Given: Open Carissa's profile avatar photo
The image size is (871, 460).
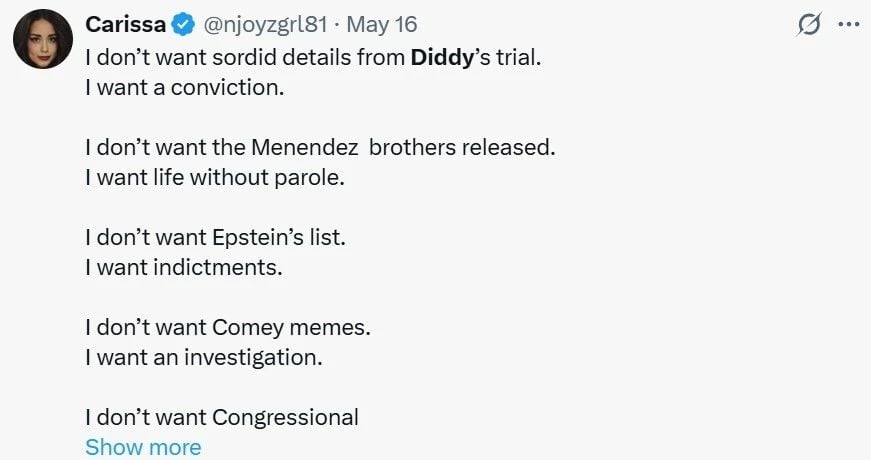Looking at the screenshot, I should [x=43, y=39].
